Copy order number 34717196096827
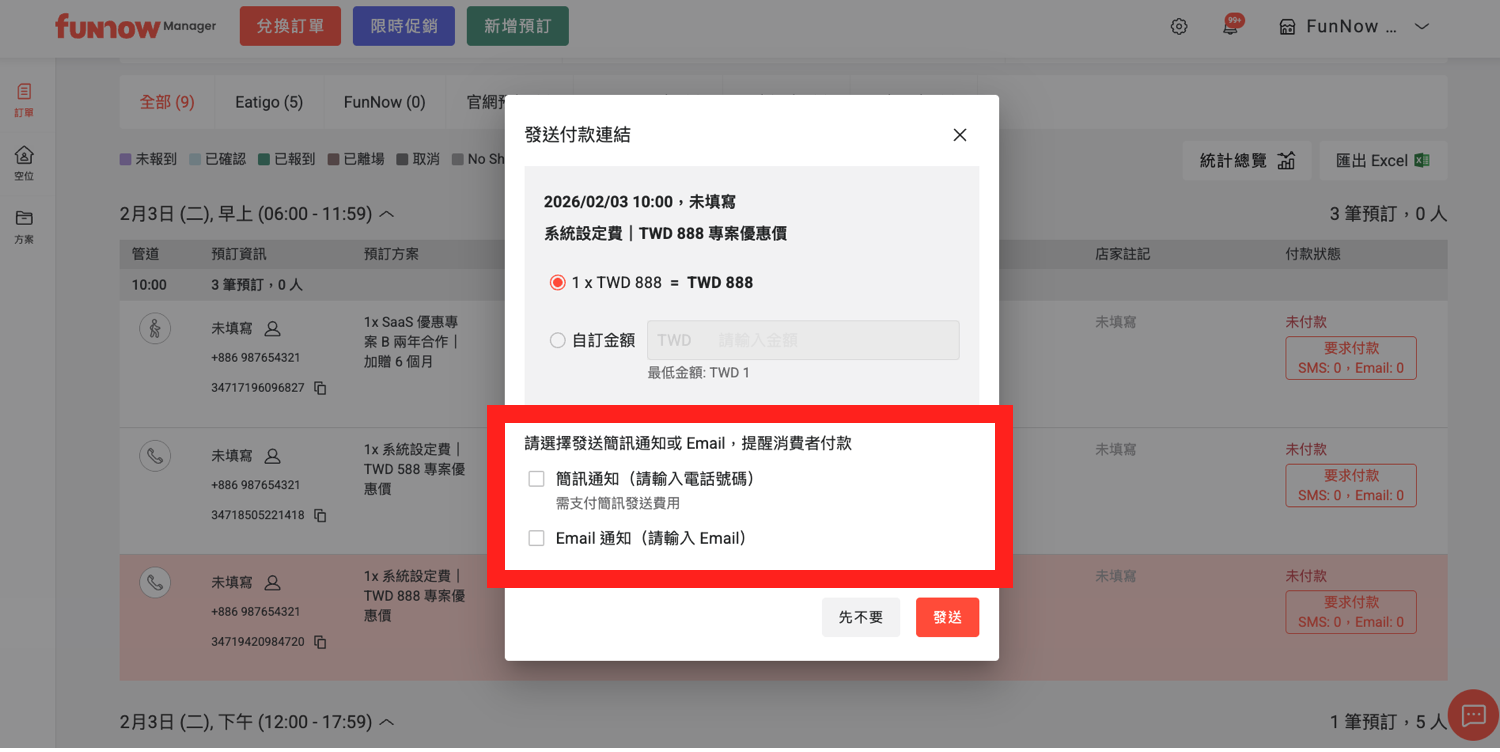Screen dimensions: 1500x752 click(x=320, y=388)
